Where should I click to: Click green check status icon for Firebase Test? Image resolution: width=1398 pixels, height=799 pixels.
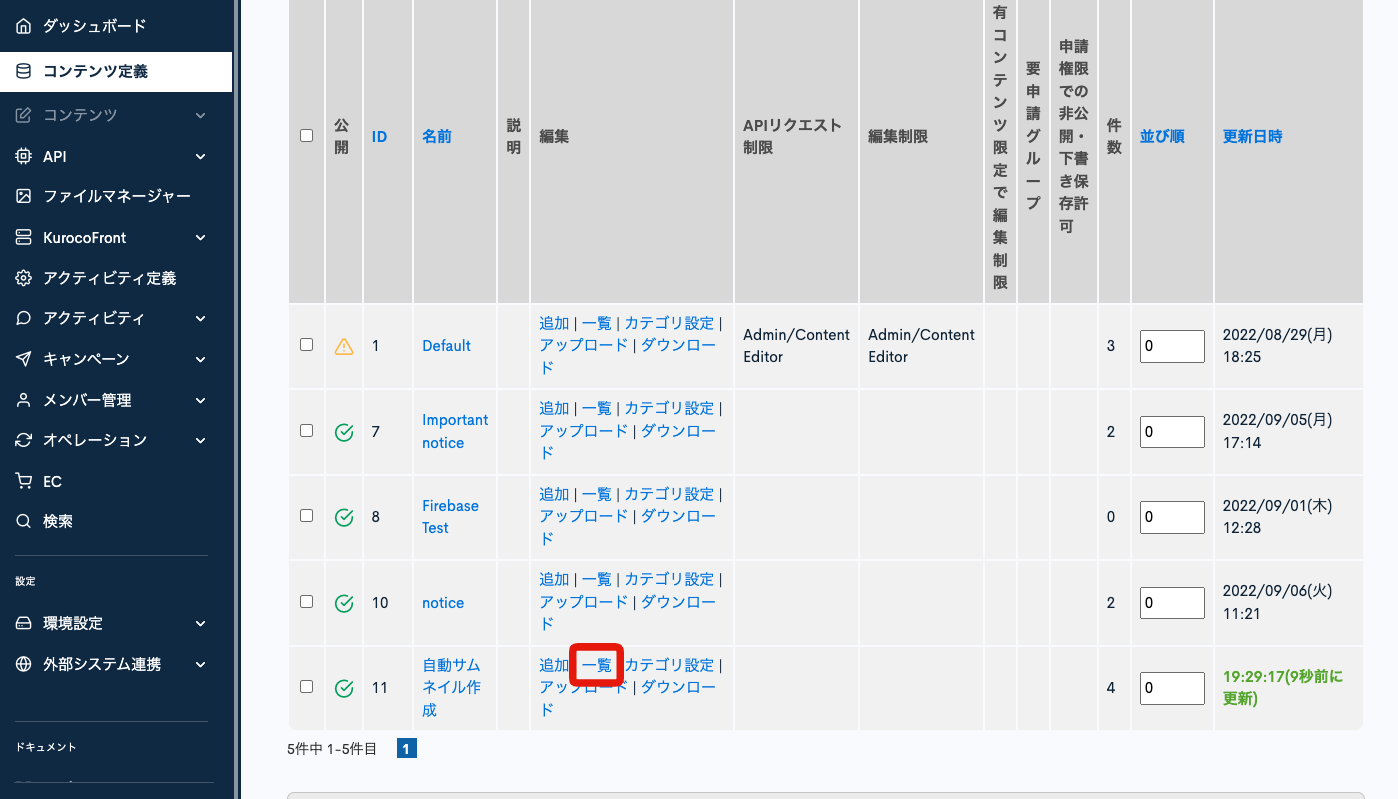(344, 517)
